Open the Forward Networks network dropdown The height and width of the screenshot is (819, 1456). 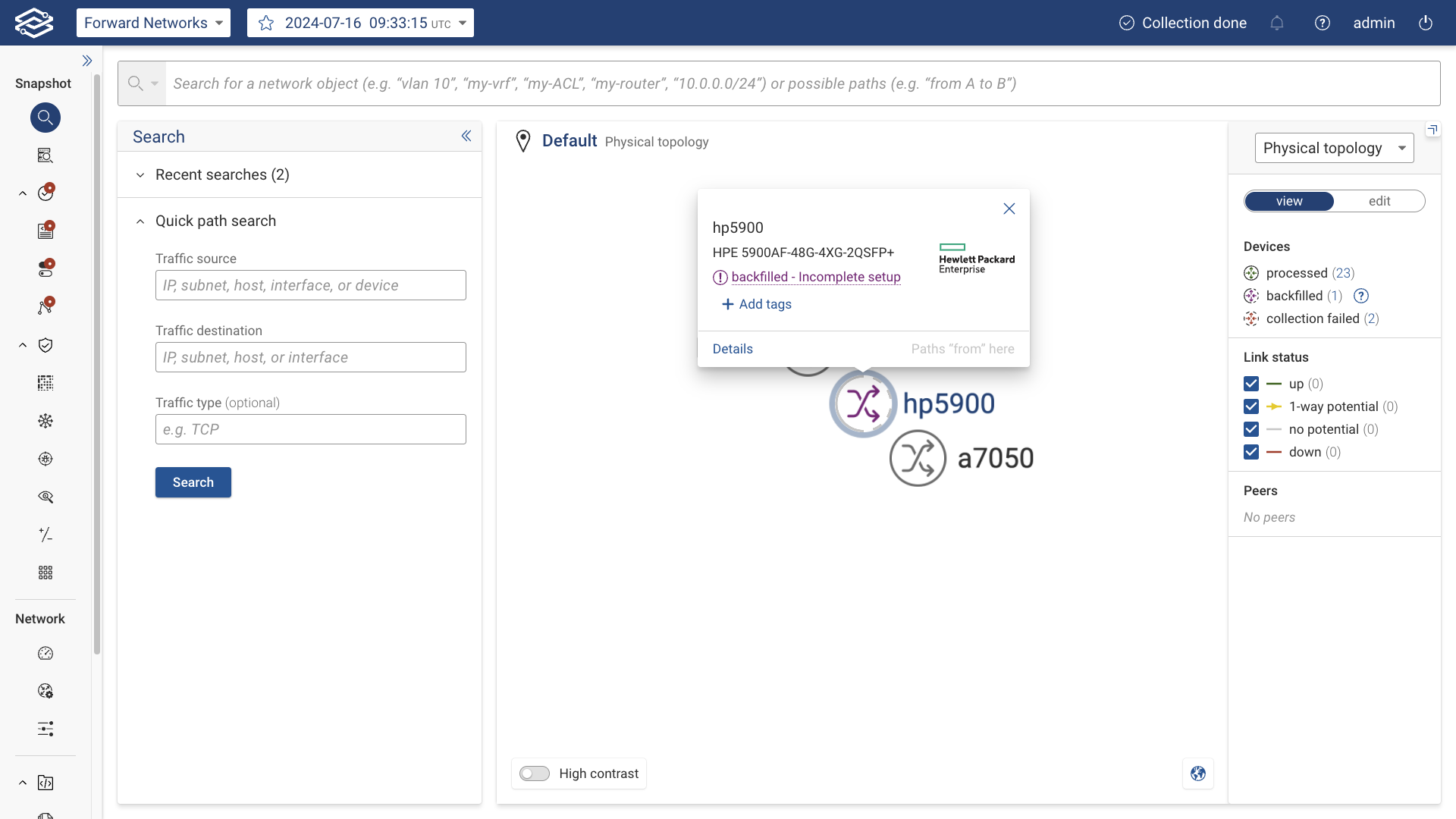(153, 23)
